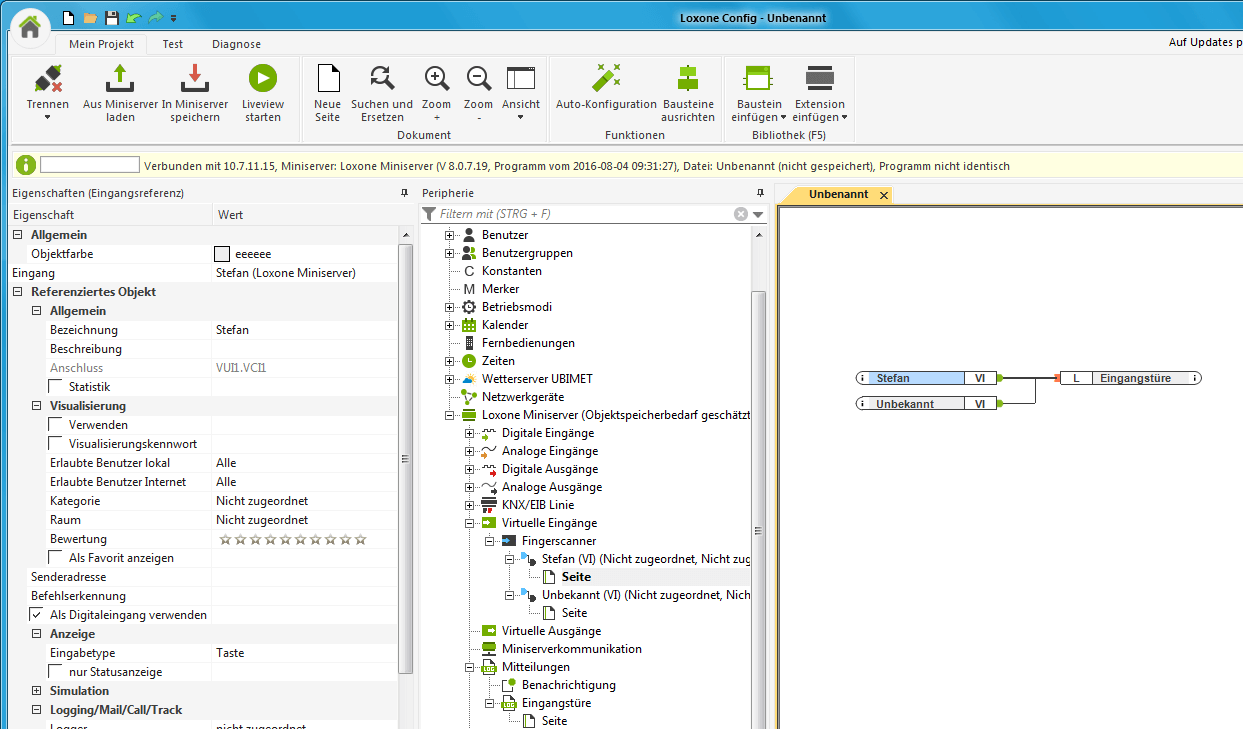Click the Trennen disconnect icon
The height and width of the screenshot is (729, 1243).
tap(47, 79)
